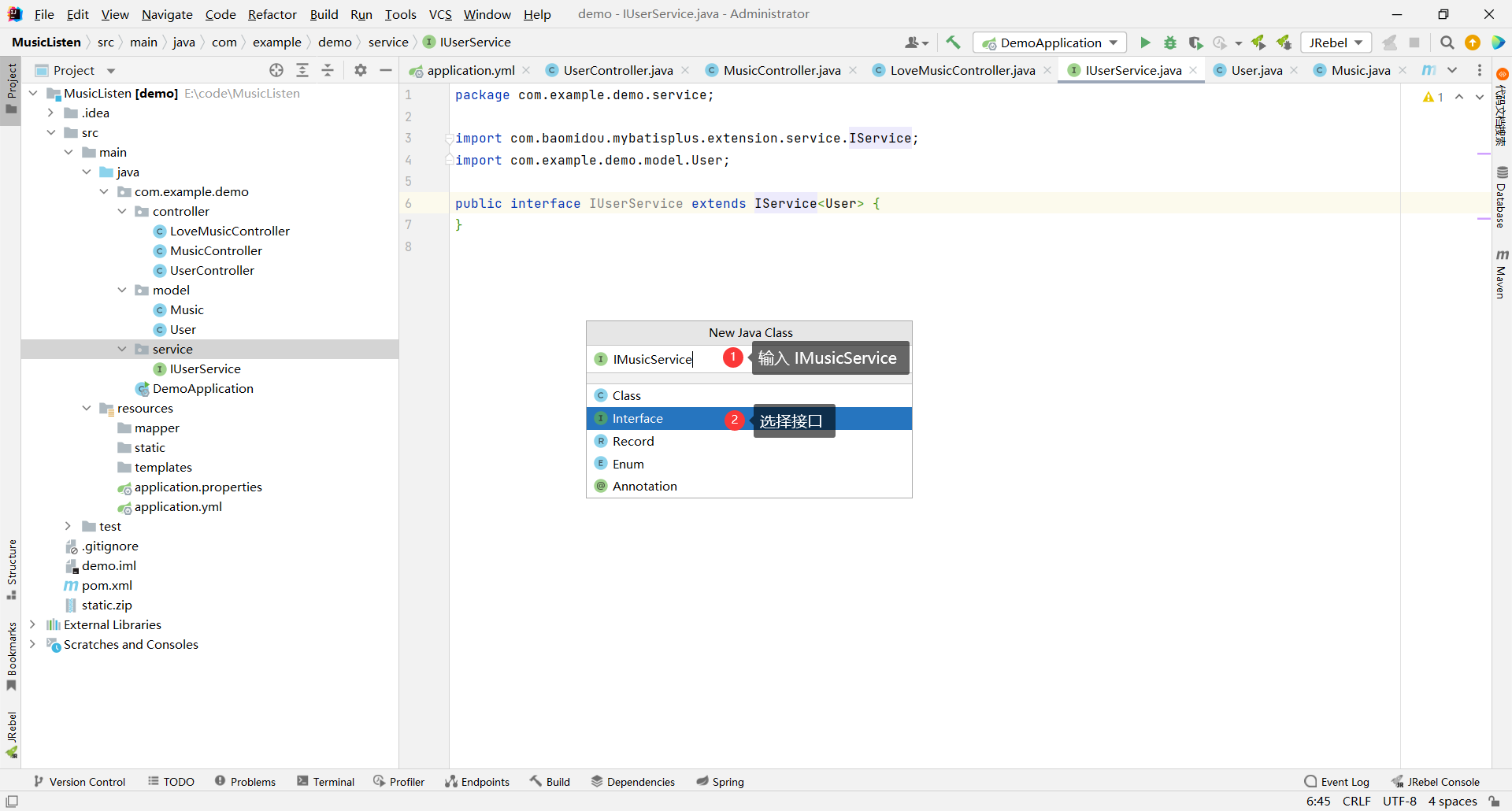Run with Coverage icon in toolbar
The width and height of the screenshot is (1512, 811).
[x=1195, y=43]
